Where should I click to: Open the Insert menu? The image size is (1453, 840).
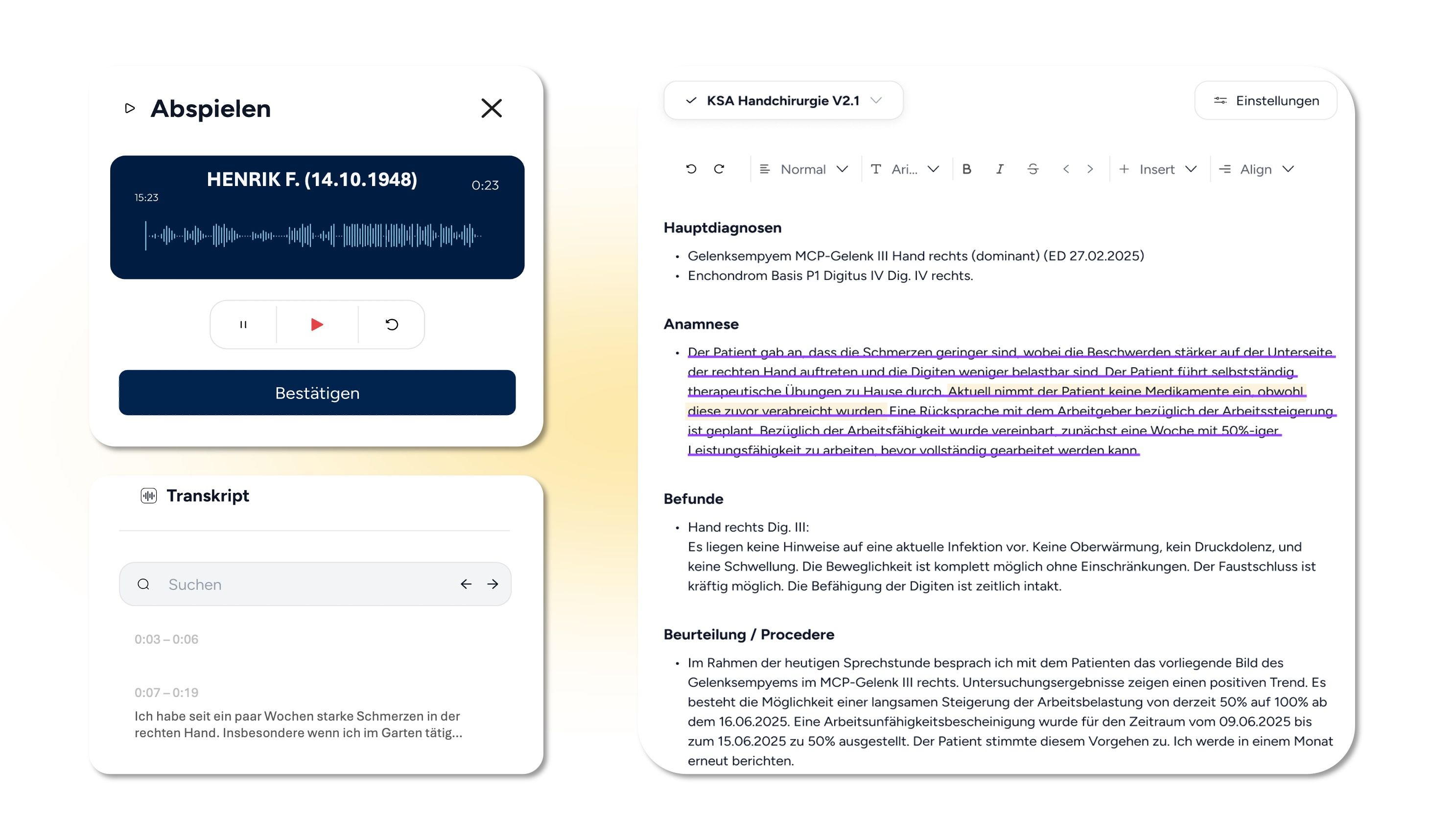1158,169
